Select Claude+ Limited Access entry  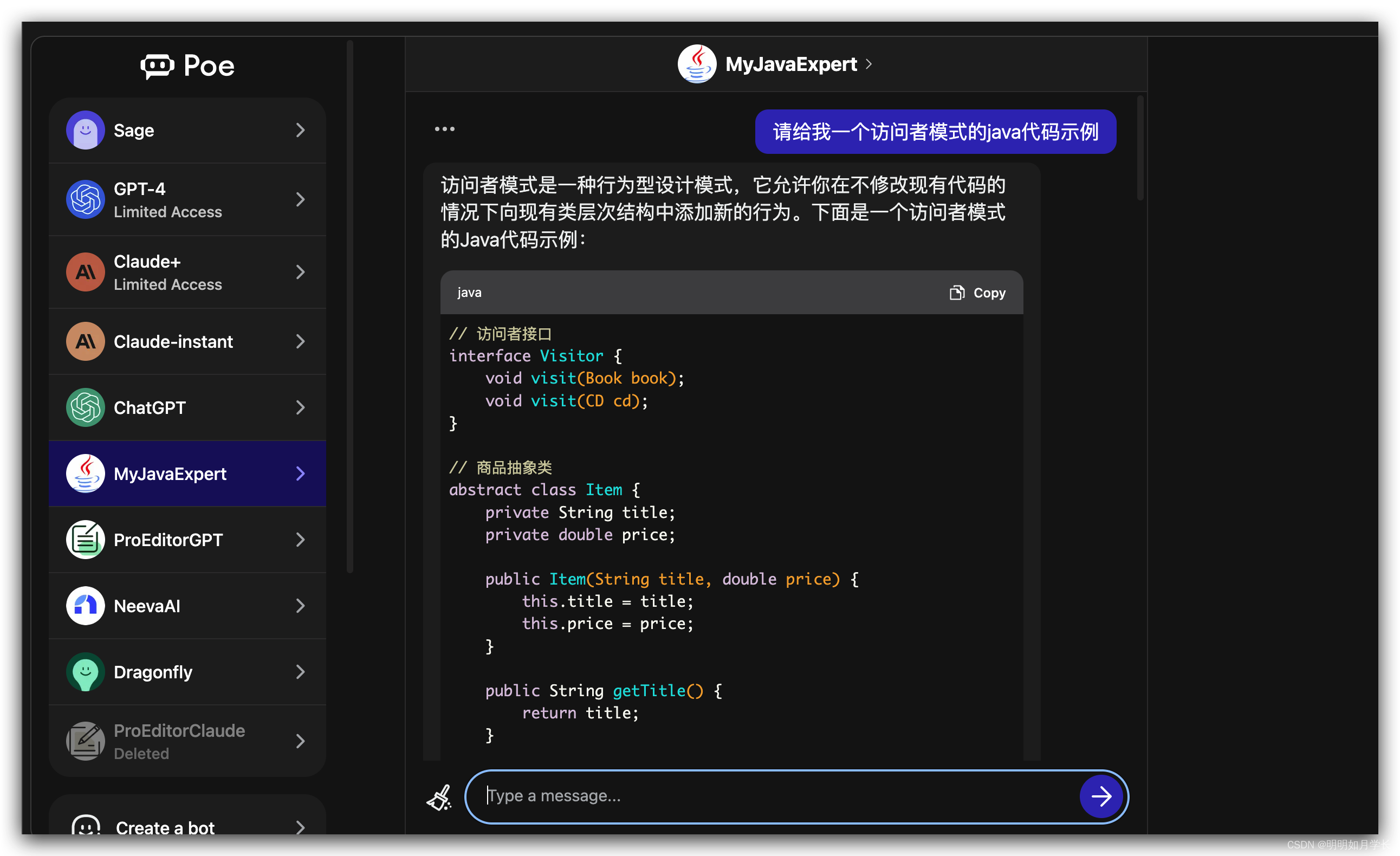(187, 272)
